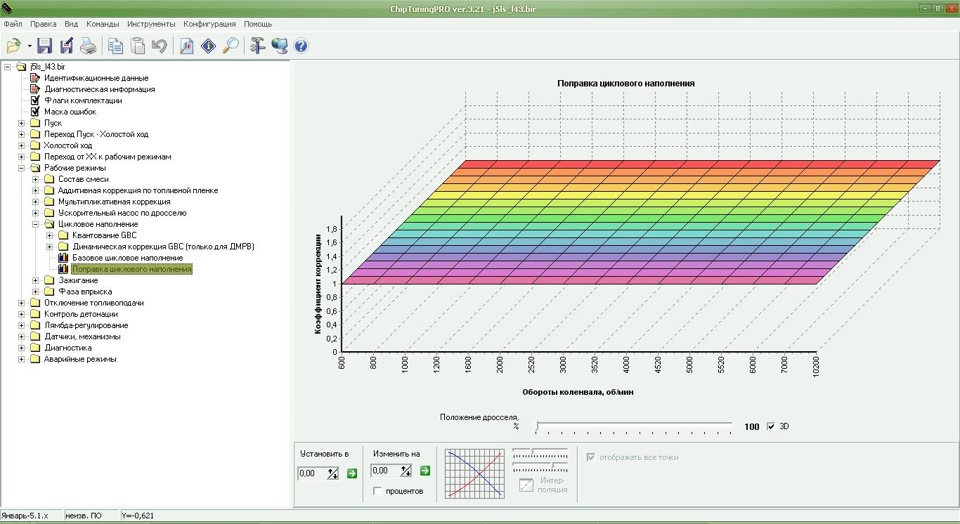This screenshot has width=960, height=524.
Task: Paste using the clipboard toolbar icon
Action: click(138, 46)
